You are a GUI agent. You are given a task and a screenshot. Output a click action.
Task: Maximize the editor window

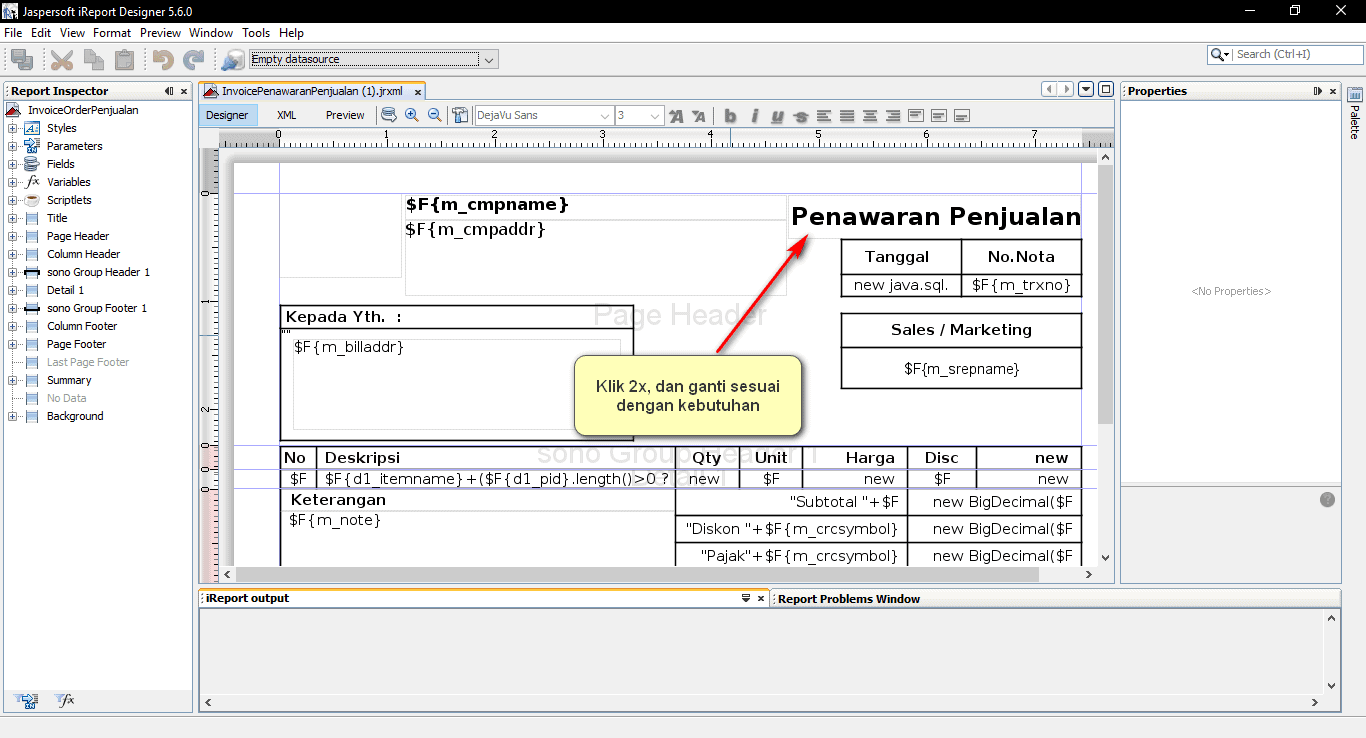pyautogui.click(x=1106, y=89)
